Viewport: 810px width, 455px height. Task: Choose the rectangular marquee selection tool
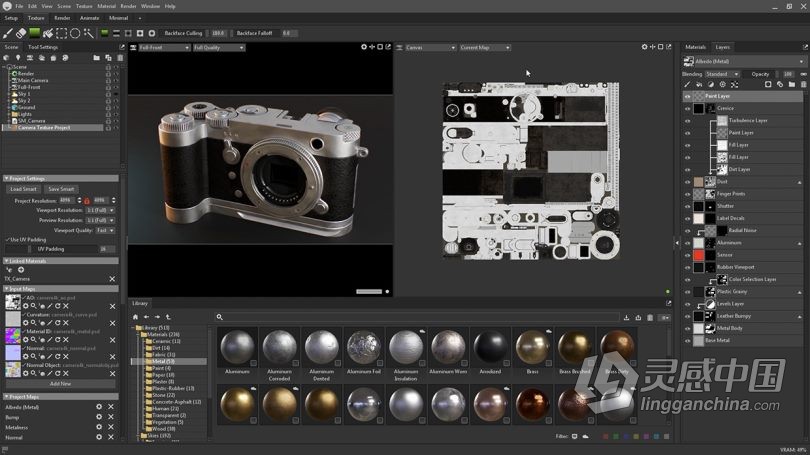tap(61, 33)
